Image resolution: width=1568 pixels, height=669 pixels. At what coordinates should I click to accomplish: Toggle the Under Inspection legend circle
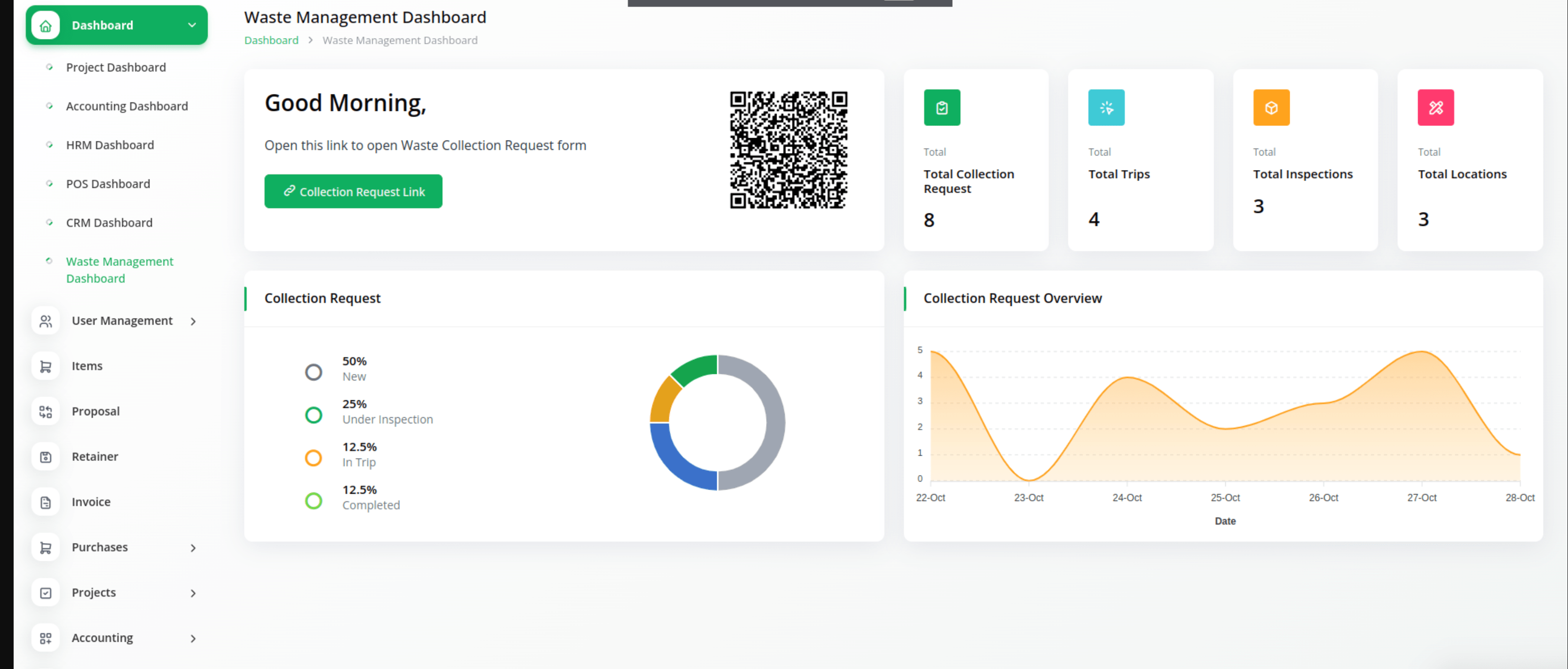[x=314, y=415]
